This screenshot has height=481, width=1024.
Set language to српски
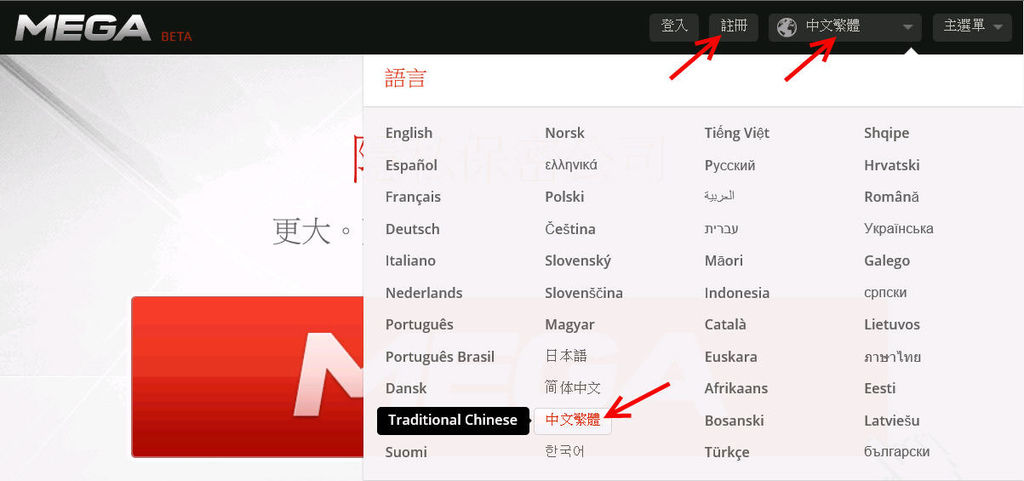(885, 293)
